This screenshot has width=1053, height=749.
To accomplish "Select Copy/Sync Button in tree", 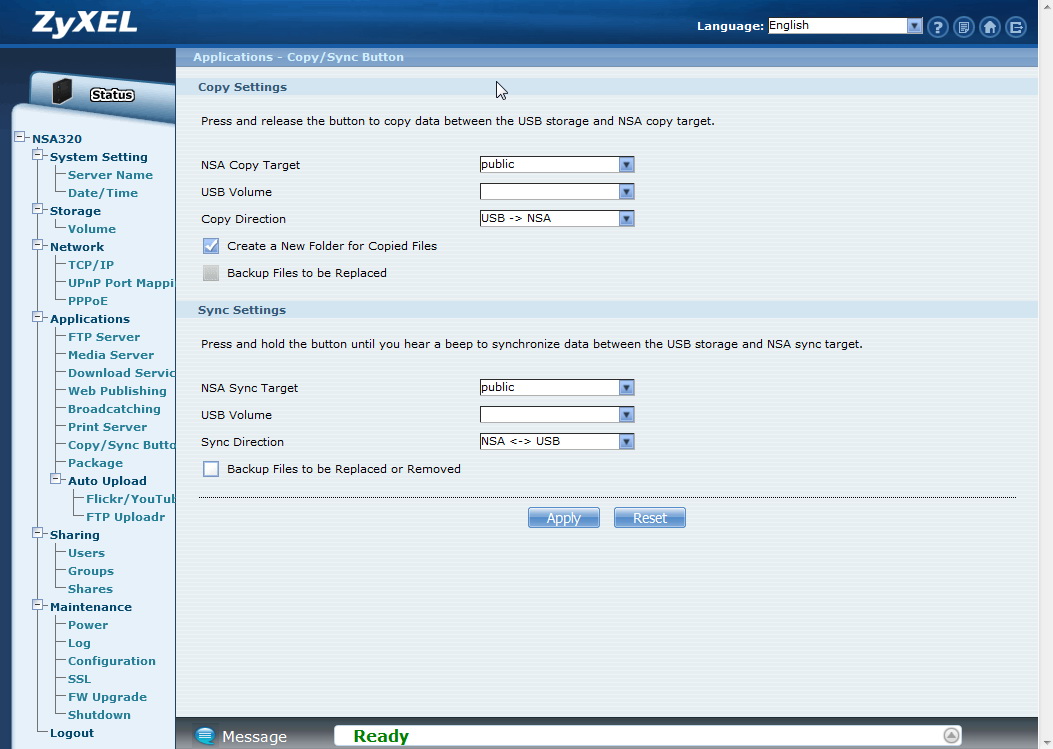I will tap(122, 445).
